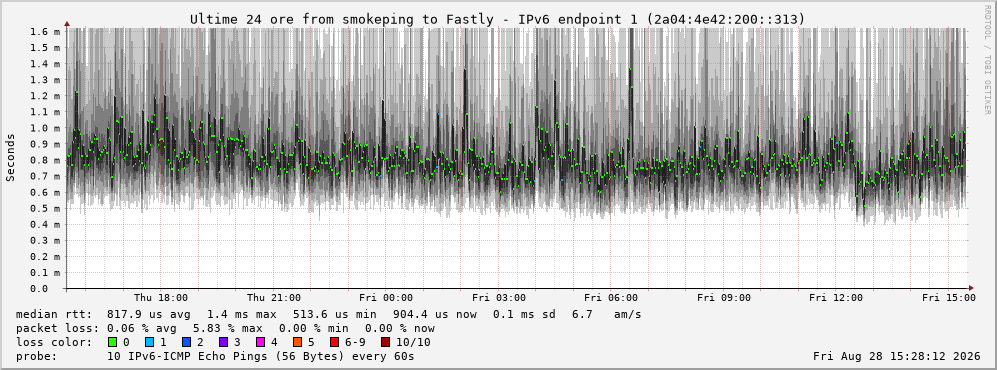Click the red 6-9 loss swatch
Viewport: 997px width, 370px height.
[334, 342]
